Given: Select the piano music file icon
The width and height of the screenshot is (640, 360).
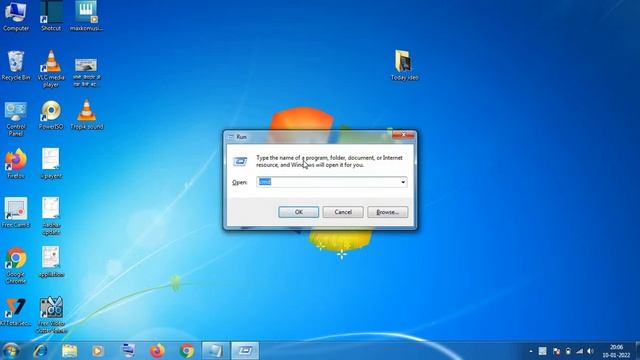Looking at the screenshot, I should 86,16.
